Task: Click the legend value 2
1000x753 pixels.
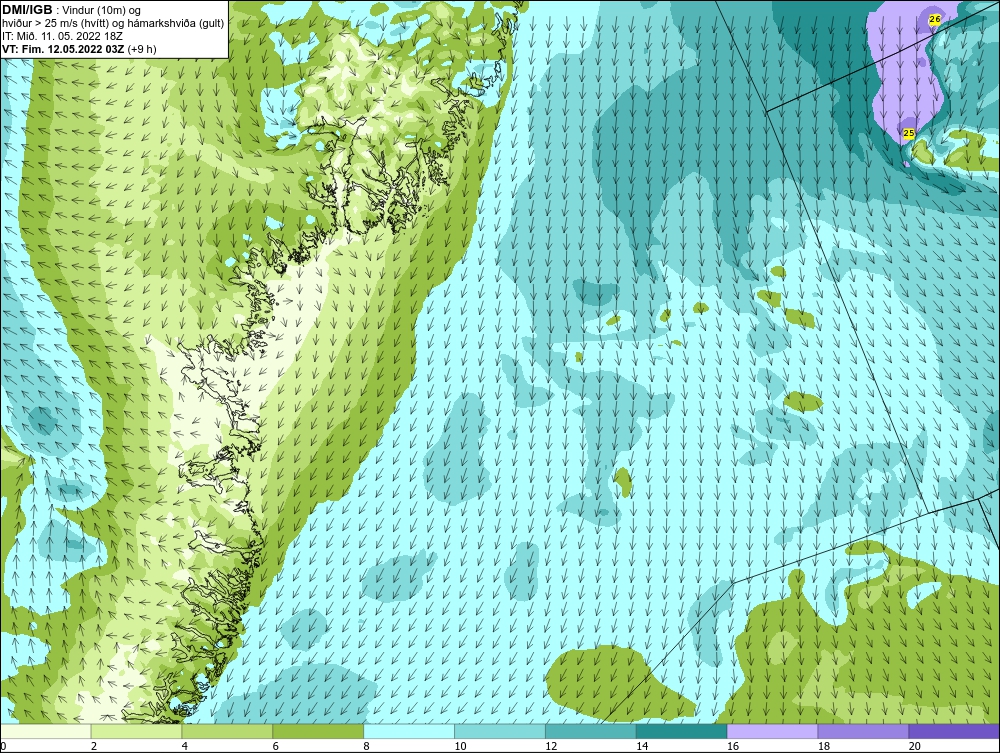Action: (94, 746)
